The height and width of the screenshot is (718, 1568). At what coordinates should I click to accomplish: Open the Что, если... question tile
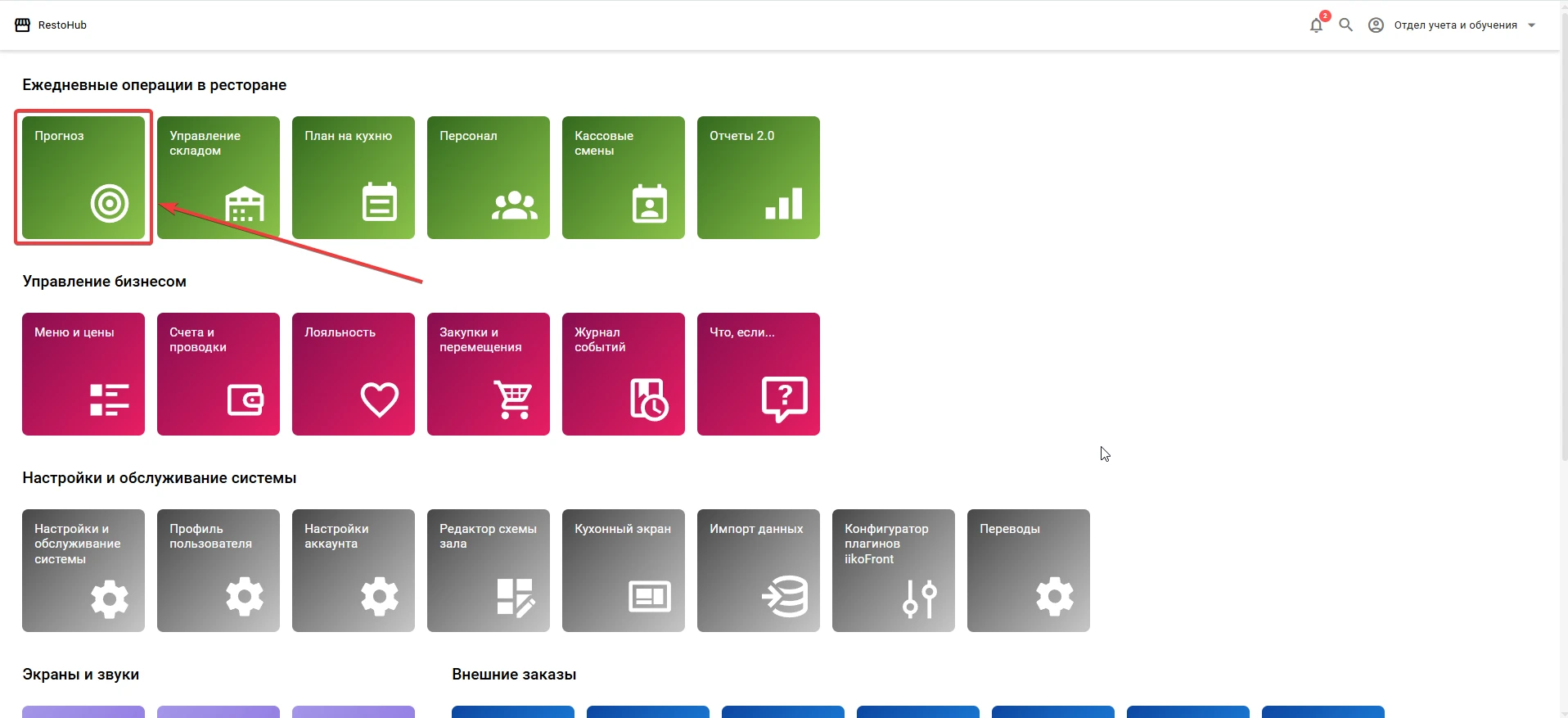[759, 374]
